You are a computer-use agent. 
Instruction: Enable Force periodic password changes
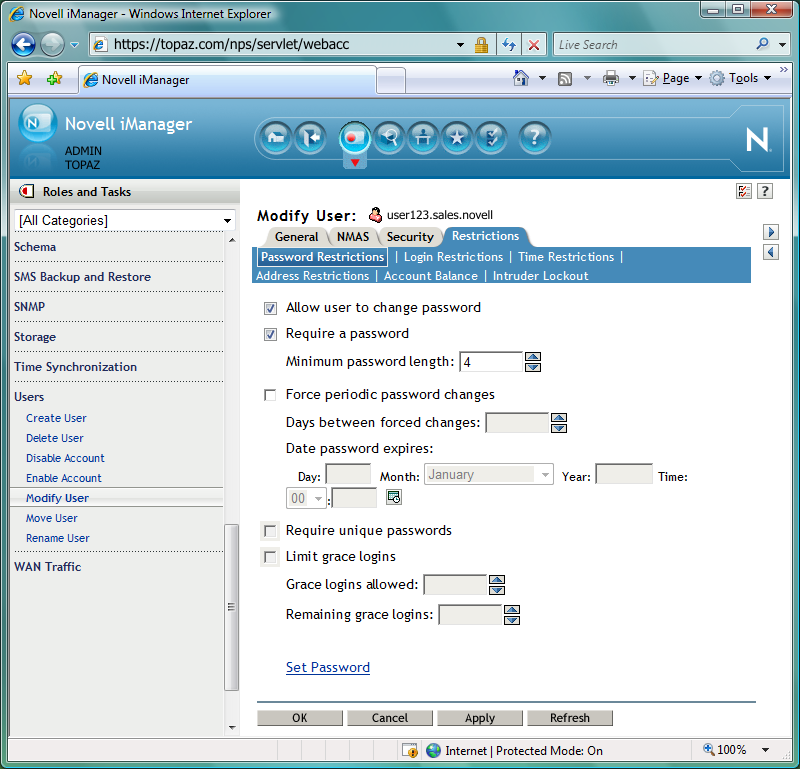[x=270, y=395]
